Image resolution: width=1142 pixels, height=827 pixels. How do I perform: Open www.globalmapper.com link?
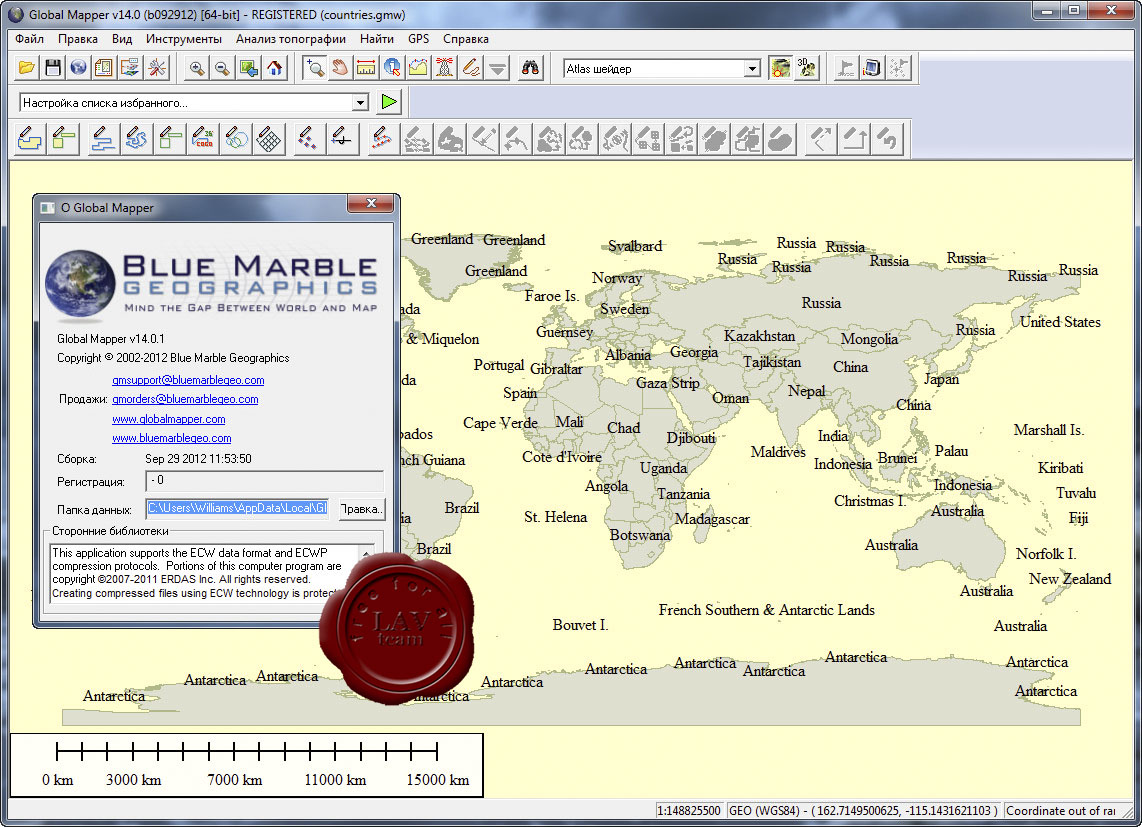click(169, 419)
